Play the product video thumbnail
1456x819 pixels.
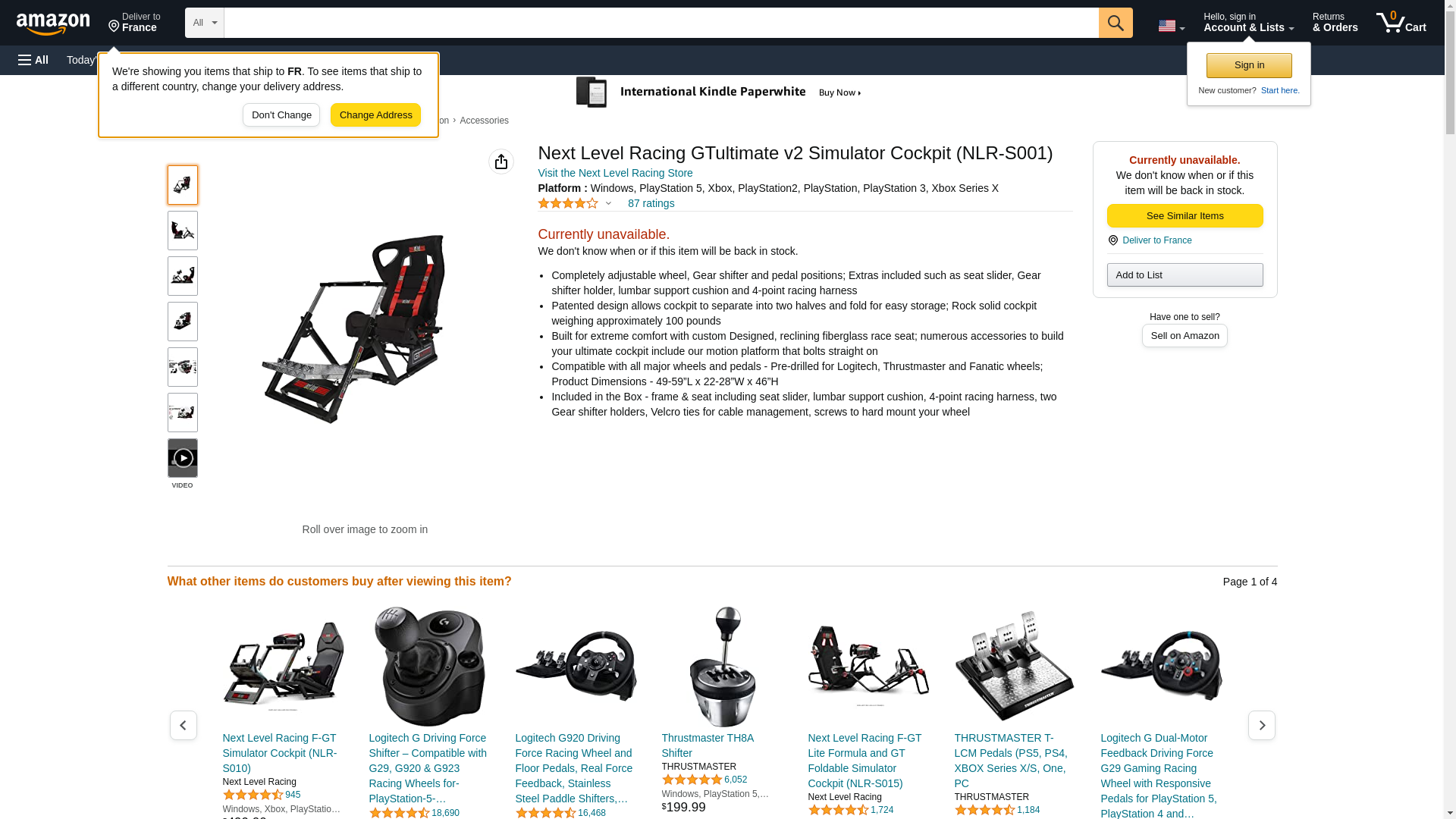pos(183,458)
